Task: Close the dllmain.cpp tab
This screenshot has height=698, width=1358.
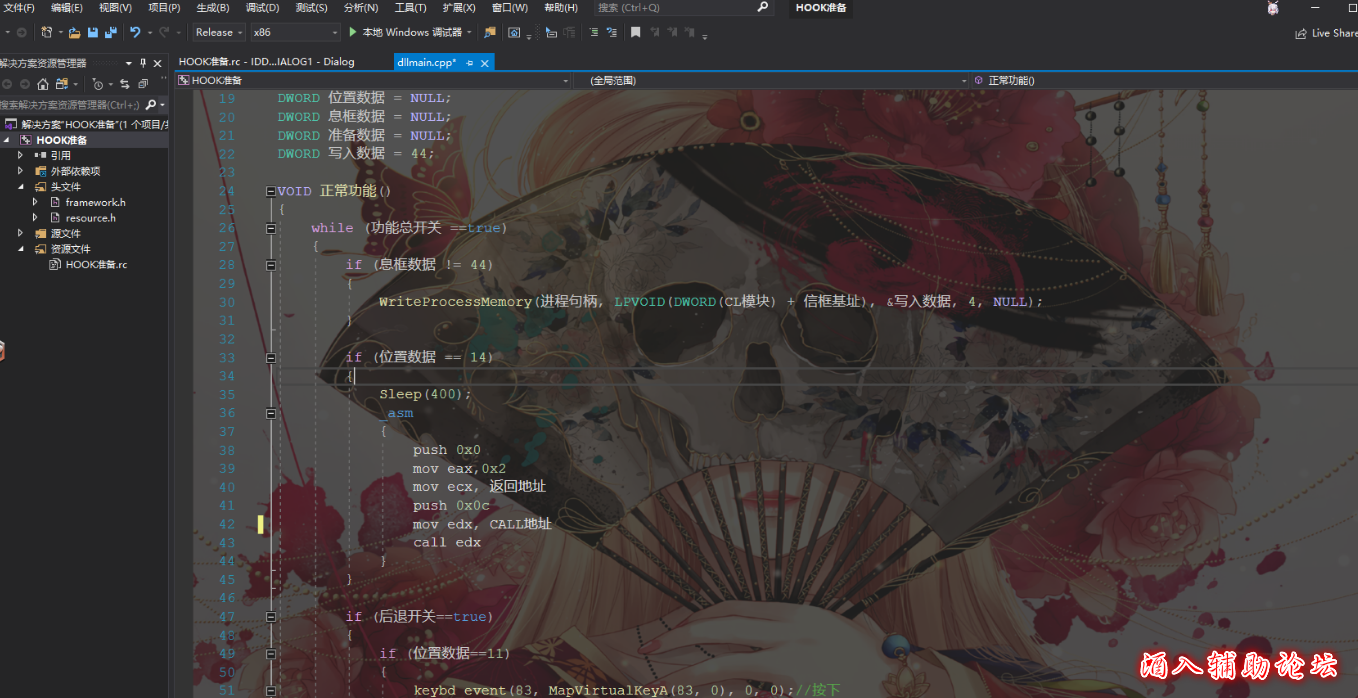Action: [x=486, y=62]
